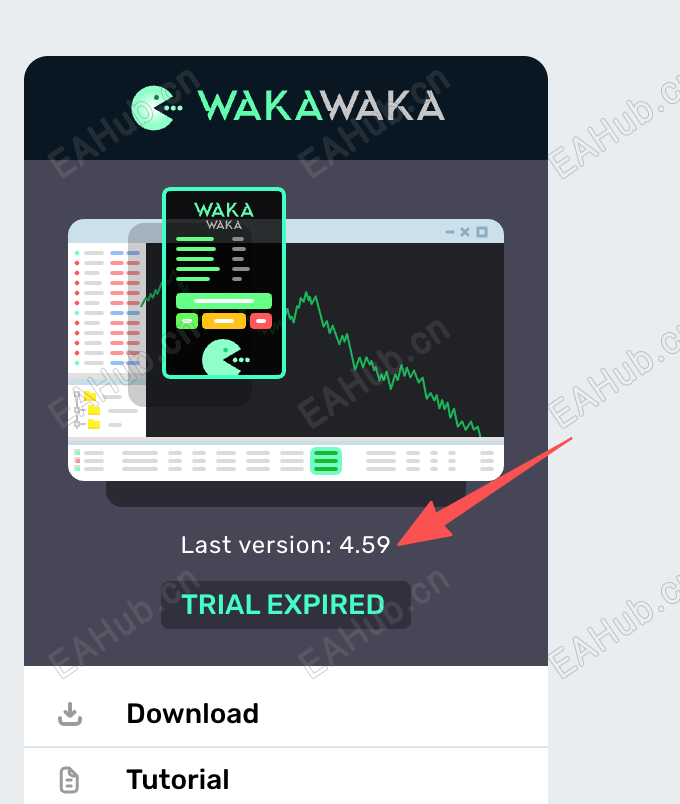
Task: Click the wide green button in the WAKA panel
Action: (224, 301)
